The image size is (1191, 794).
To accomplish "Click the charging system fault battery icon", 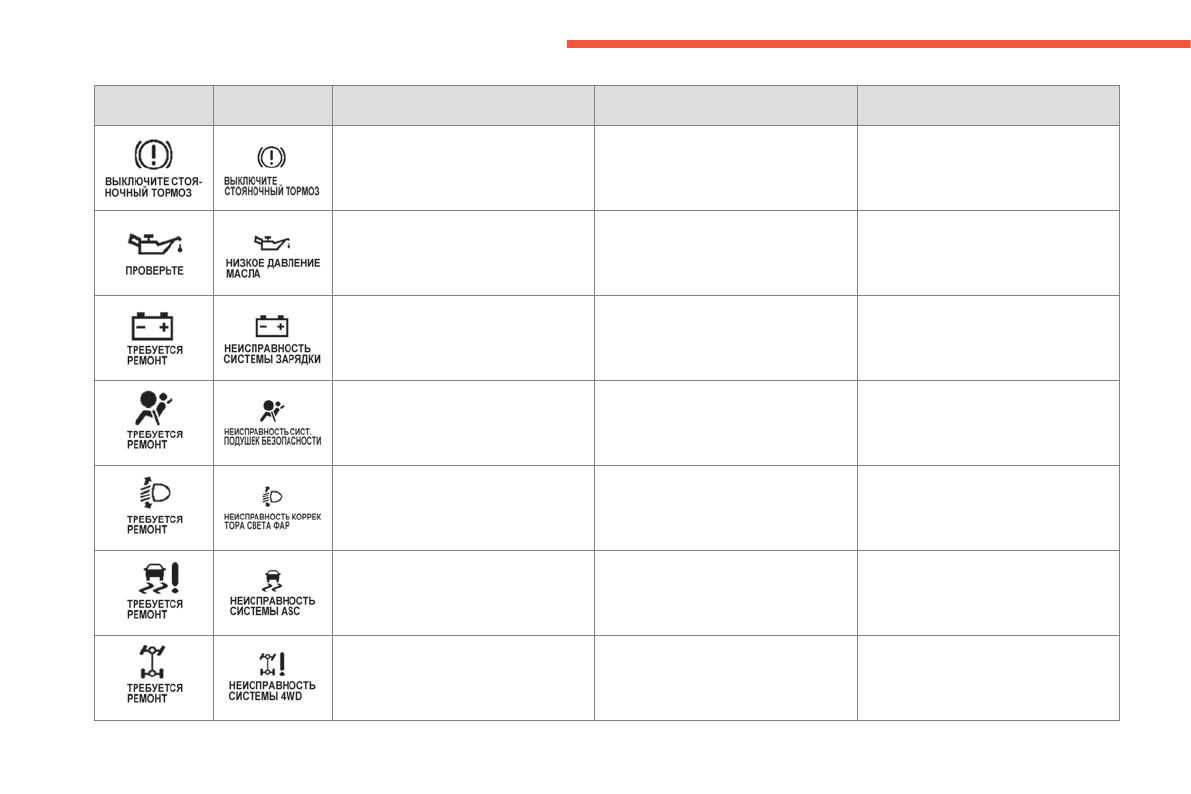I will pos(272,326).
